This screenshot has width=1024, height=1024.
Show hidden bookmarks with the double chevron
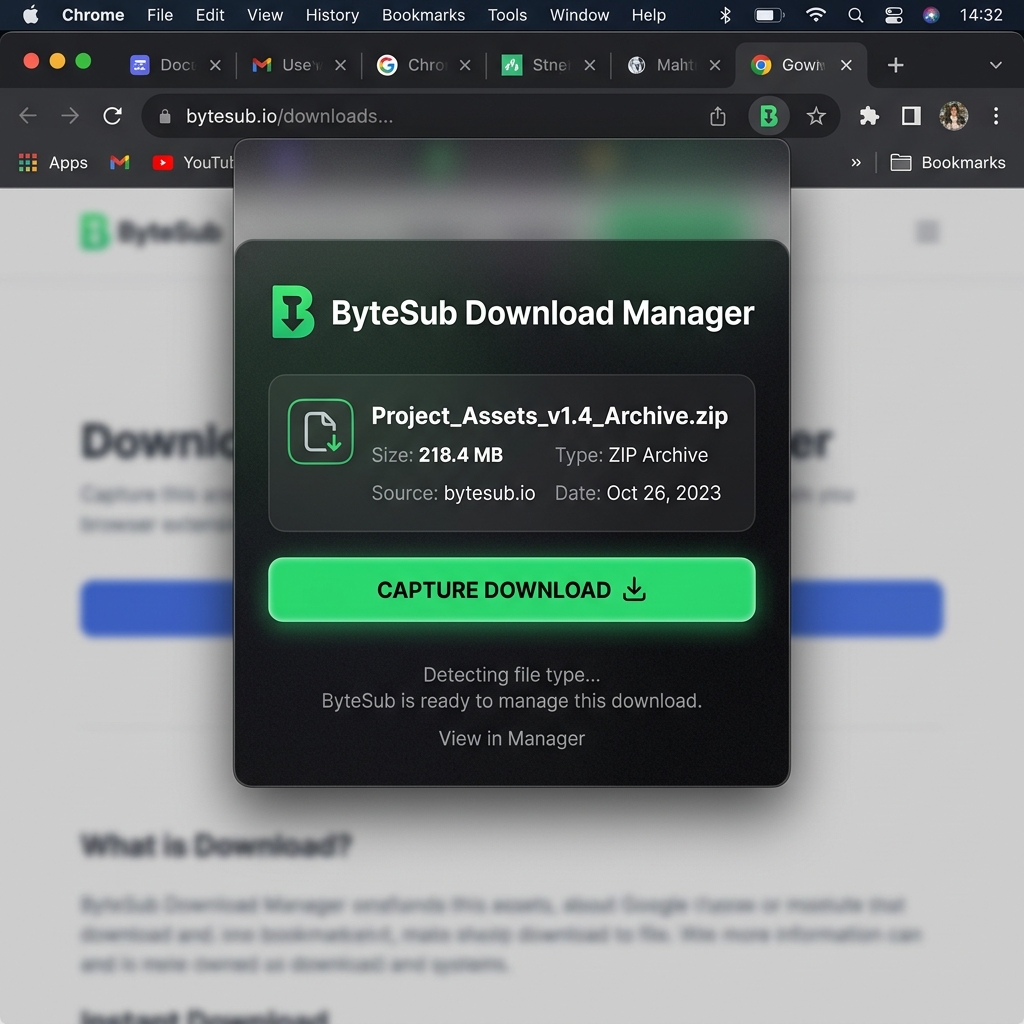coord(856,163)
